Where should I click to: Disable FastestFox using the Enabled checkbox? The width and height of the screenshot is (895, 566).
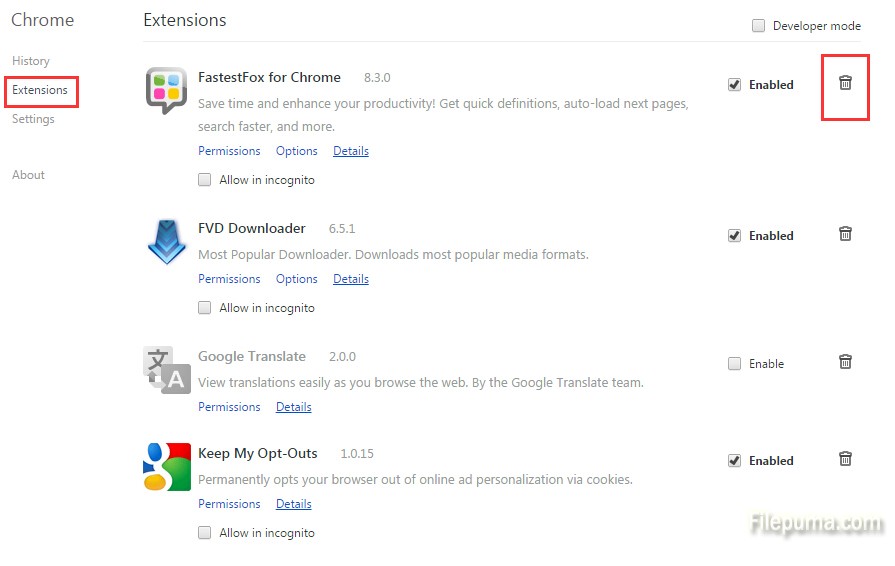735,85
